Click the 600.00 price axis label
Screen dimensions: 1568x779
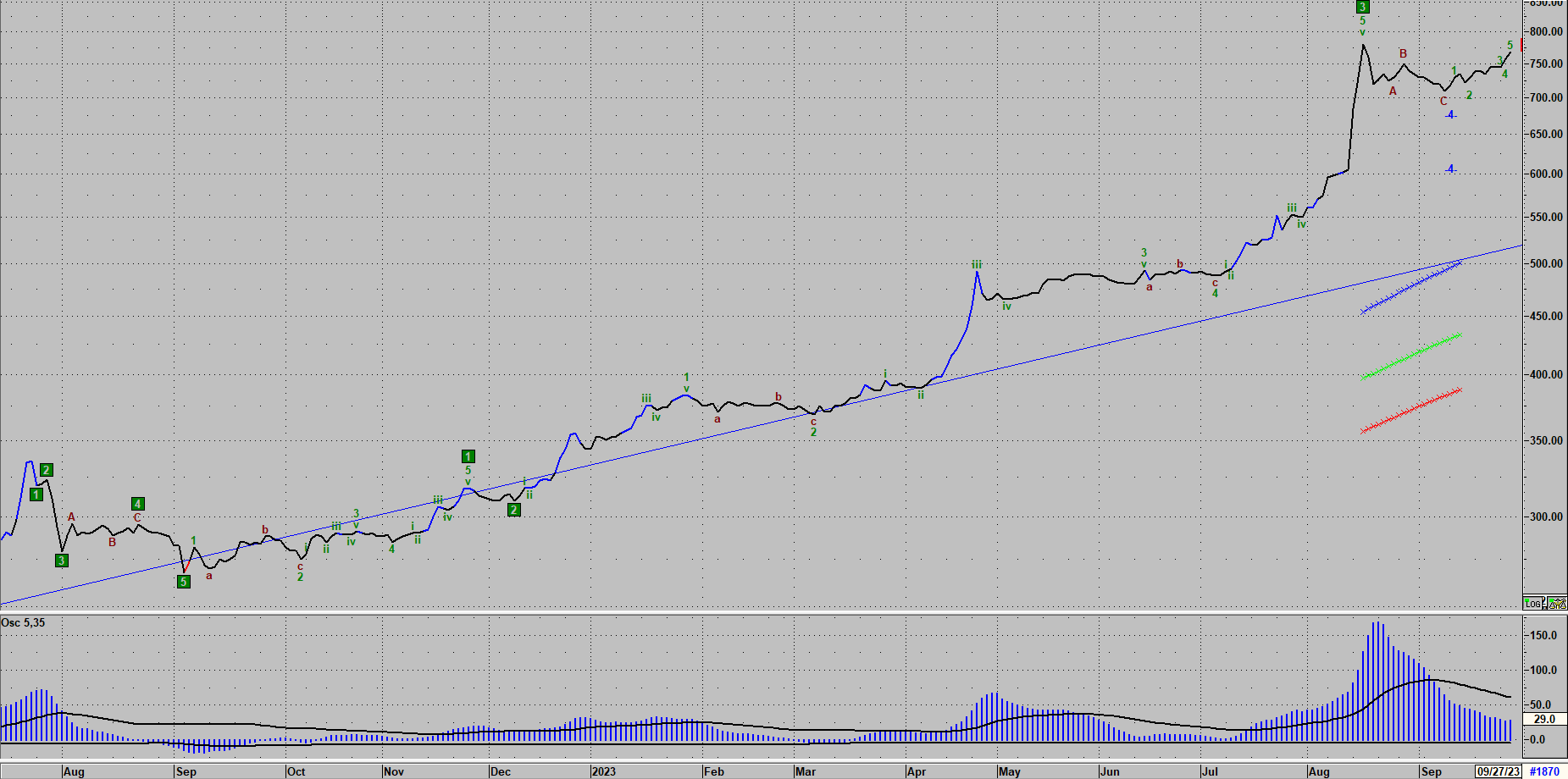pos(1546,174)
